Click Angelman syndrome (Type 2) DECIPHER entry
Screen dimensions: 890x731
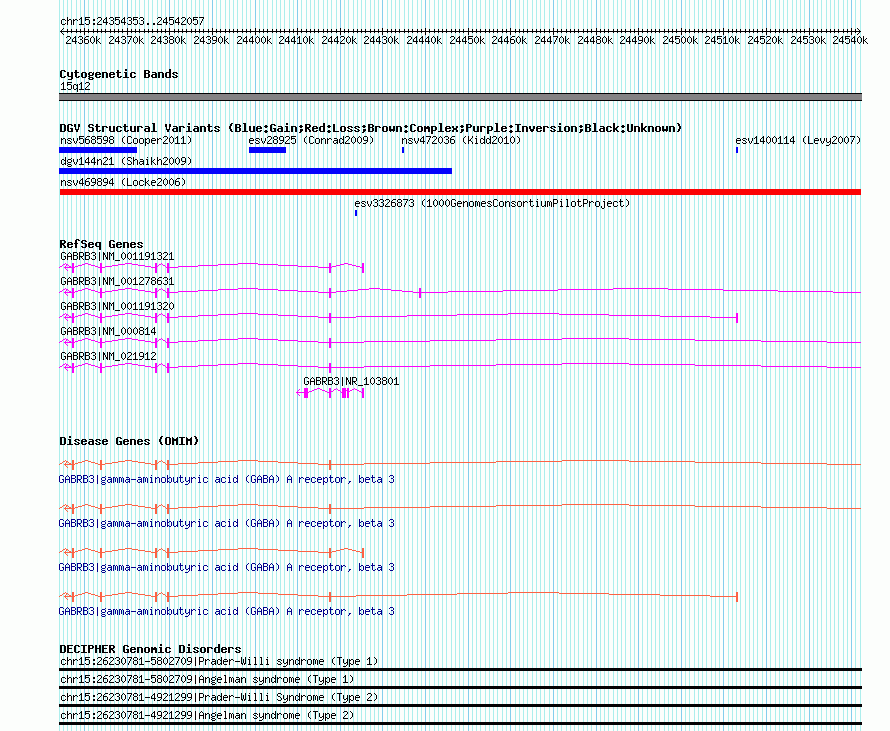(207, 716)
